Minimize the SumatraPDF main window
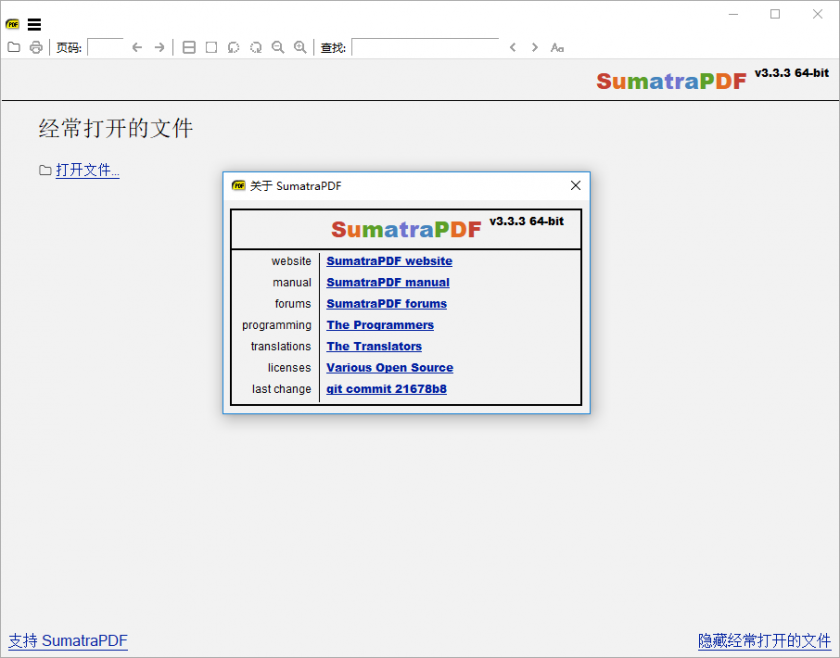This screenshot has height=658, width=840. click(x=733, y=14)
